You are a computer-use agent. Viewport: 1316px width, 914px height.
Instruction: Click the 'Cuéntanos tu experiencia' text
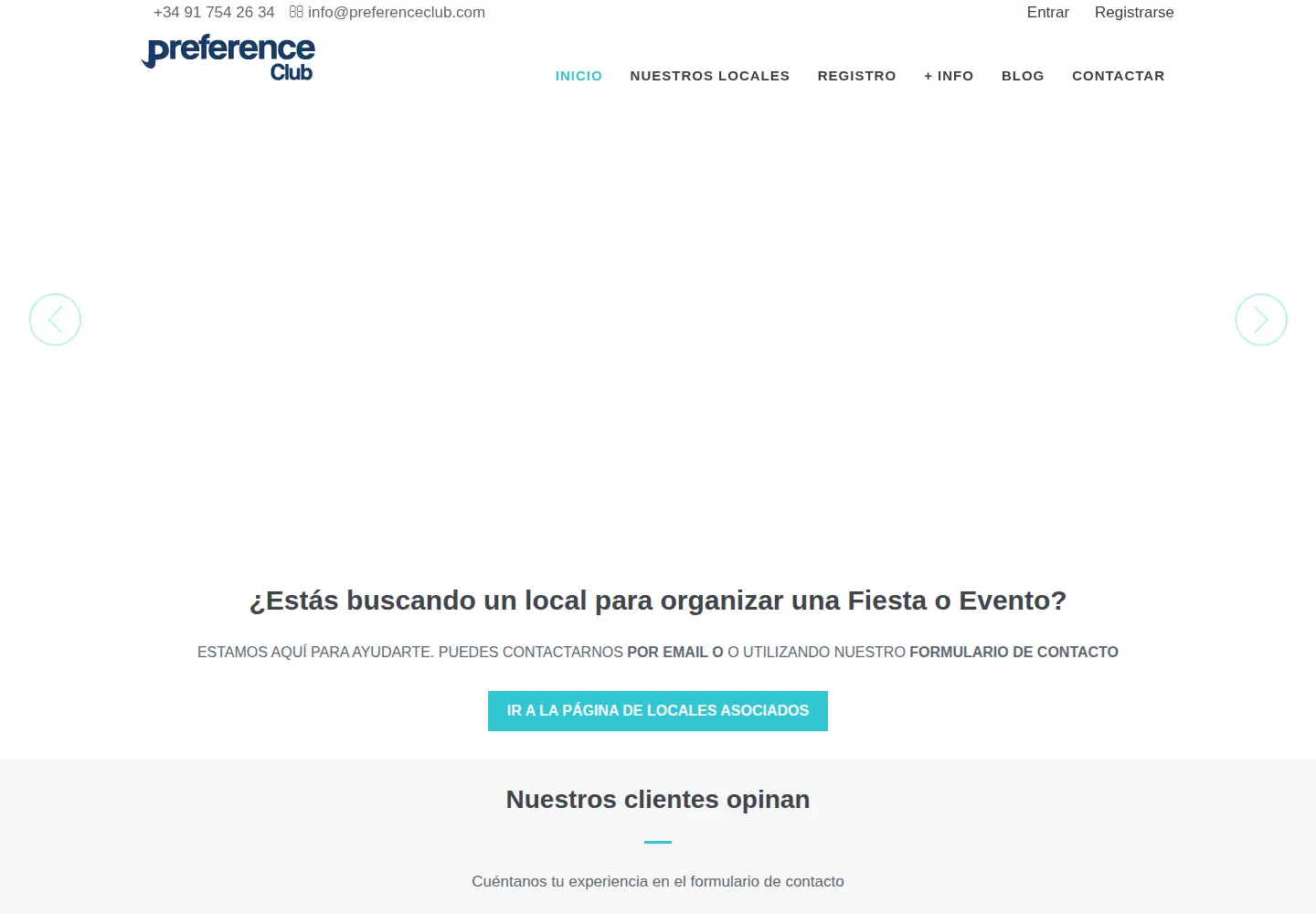point(658,881)
